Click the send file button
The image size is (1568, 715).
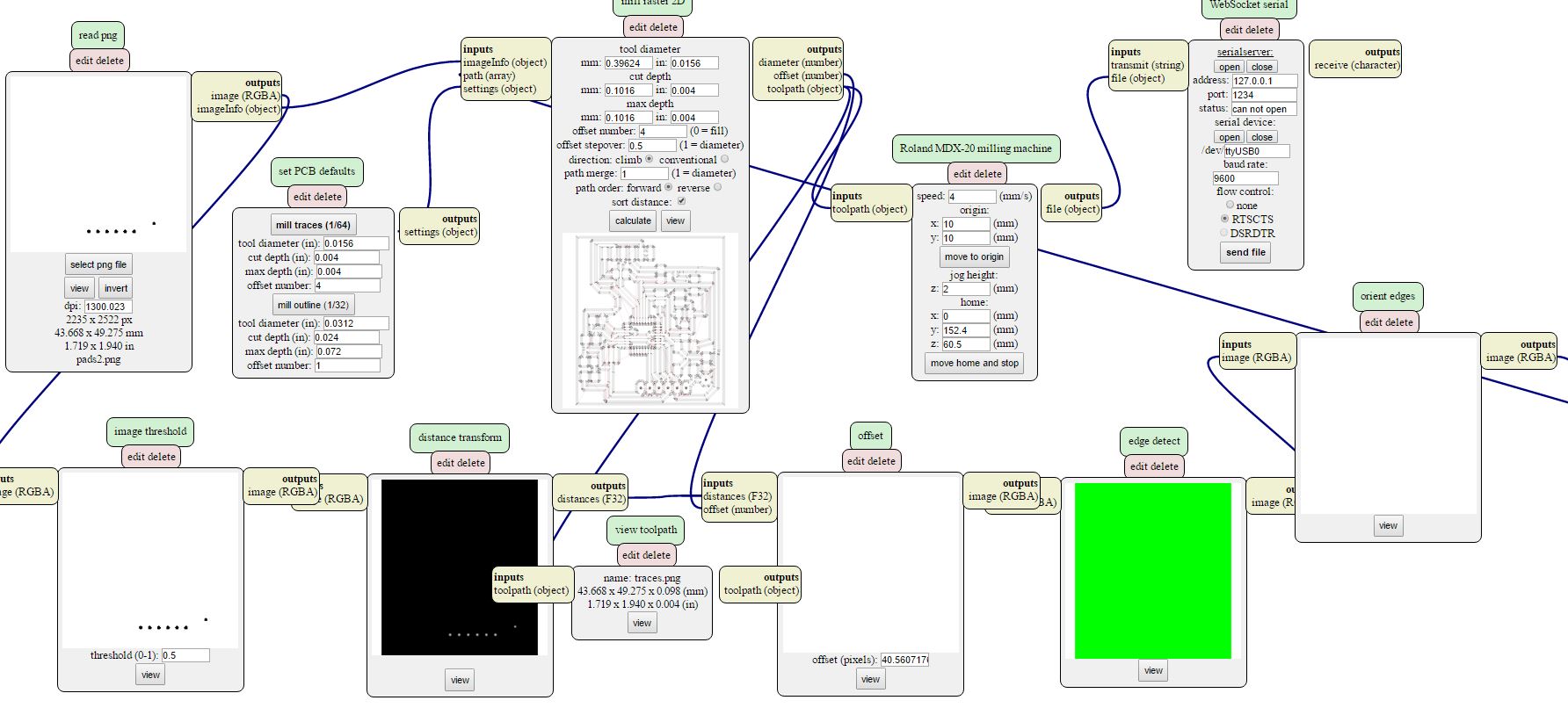(1245, 252)
